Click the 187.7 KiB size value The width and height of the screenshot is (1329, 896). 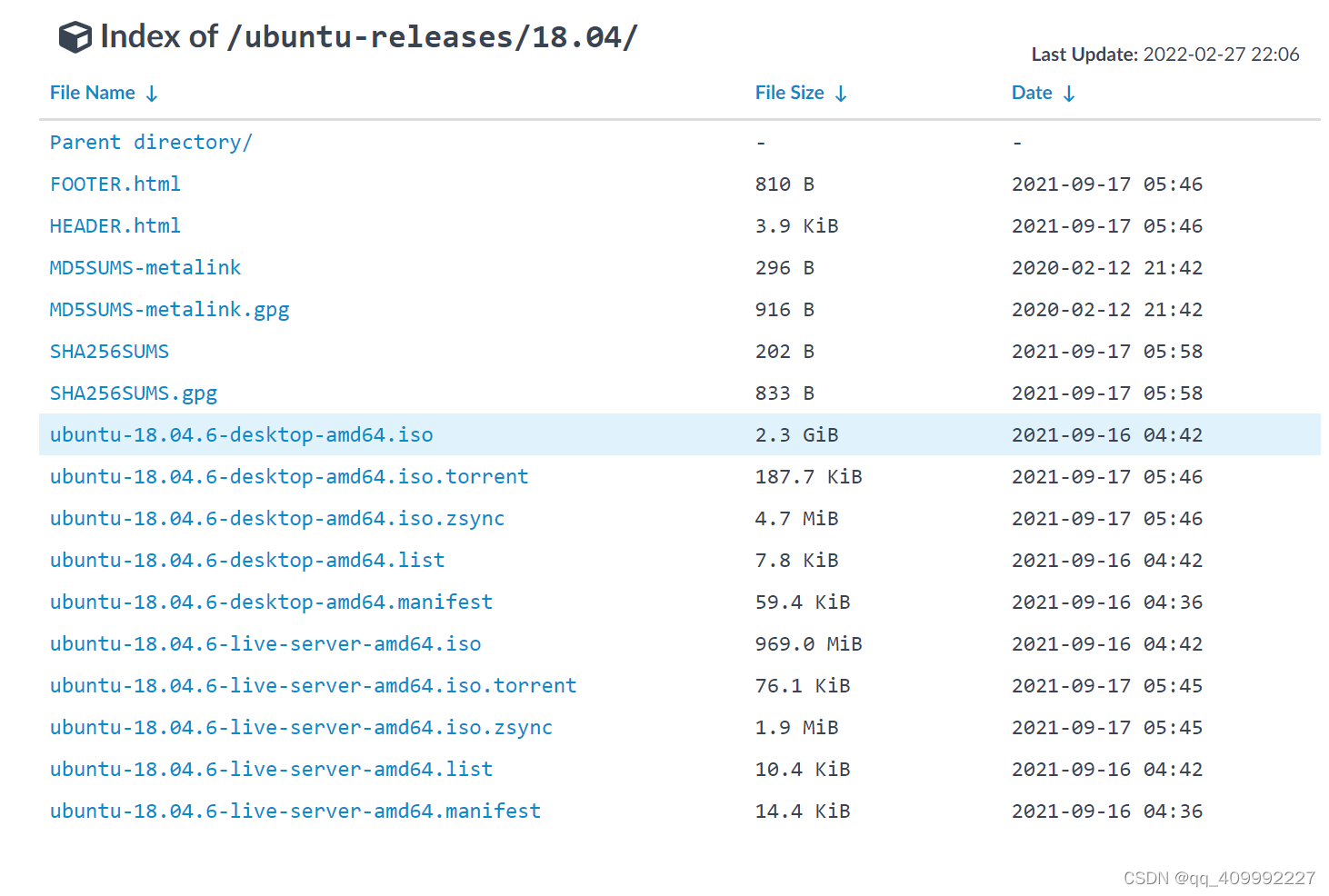(809, 477)
